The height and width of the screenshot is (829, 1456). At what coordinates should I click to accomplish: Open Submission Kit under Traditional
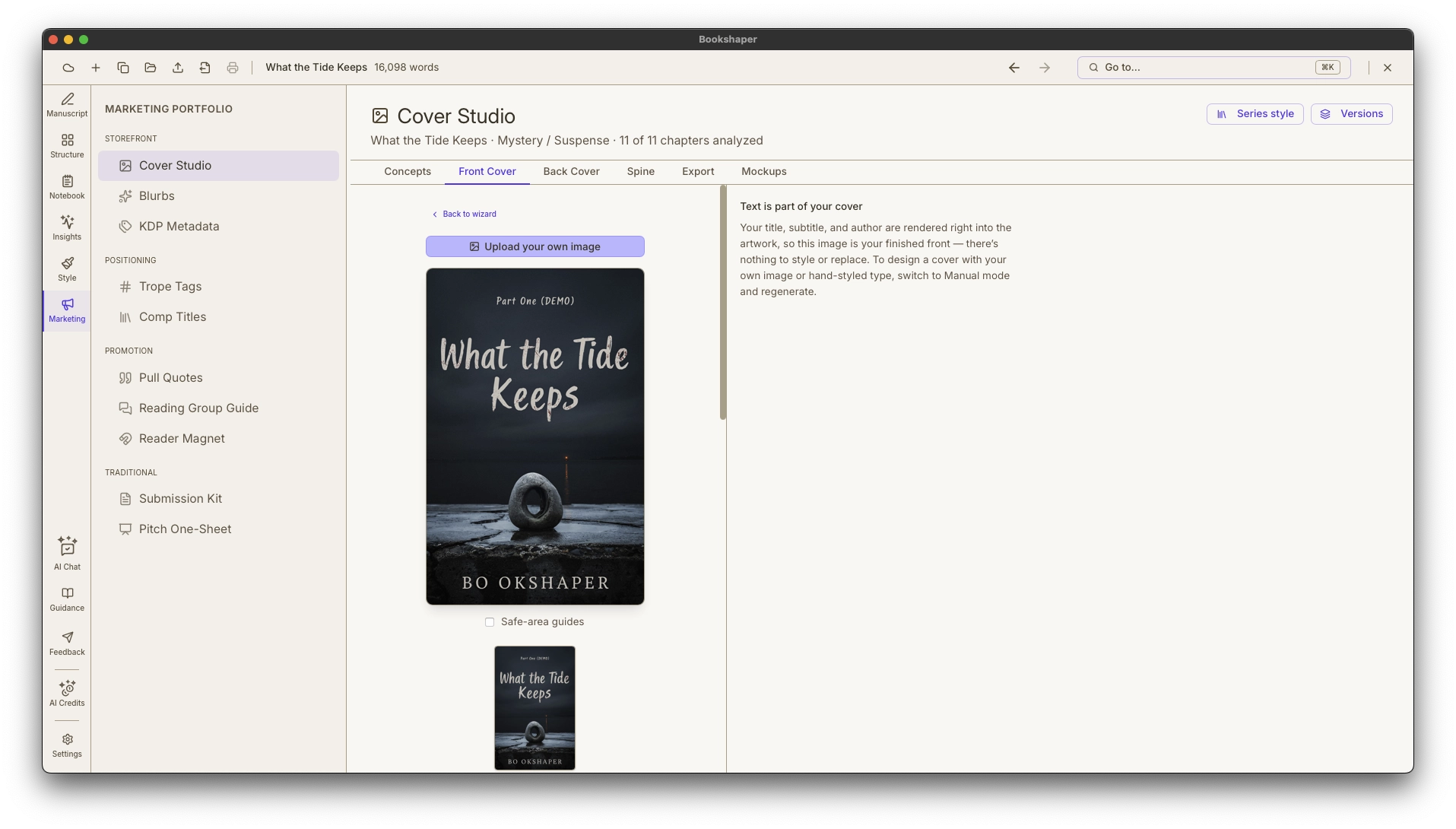(x=218, y=499)
